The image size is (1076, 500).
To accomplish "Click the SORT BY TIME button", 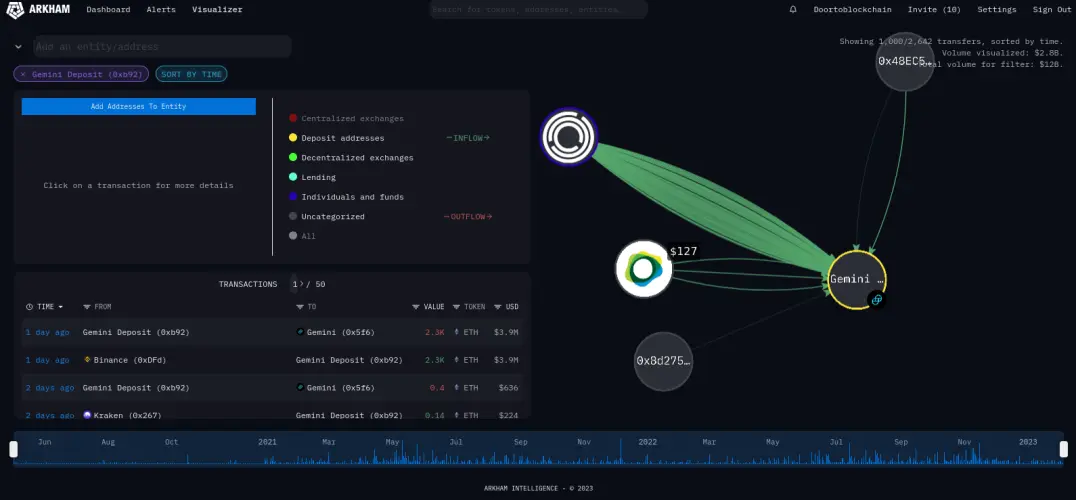I will (x=191, y=74).
